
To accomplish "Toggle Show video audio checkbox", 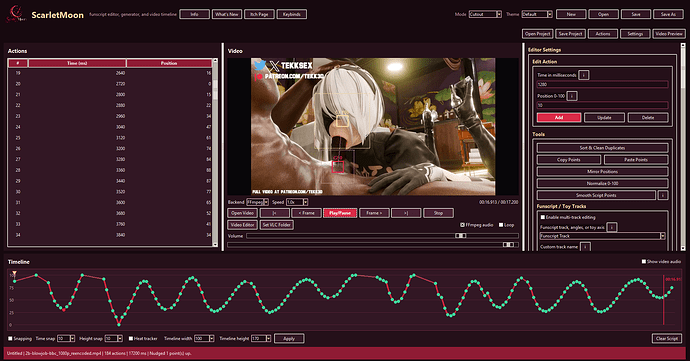I will tap(644, 262).
